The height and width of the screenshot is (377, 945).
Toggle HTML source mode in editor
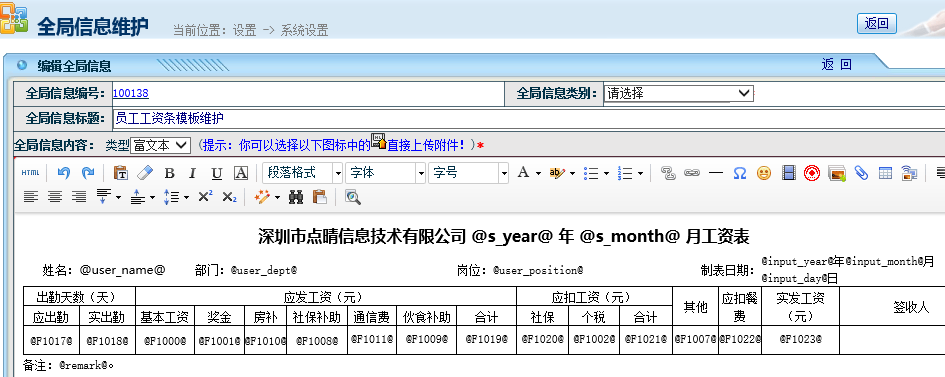[x=30, y=173]
